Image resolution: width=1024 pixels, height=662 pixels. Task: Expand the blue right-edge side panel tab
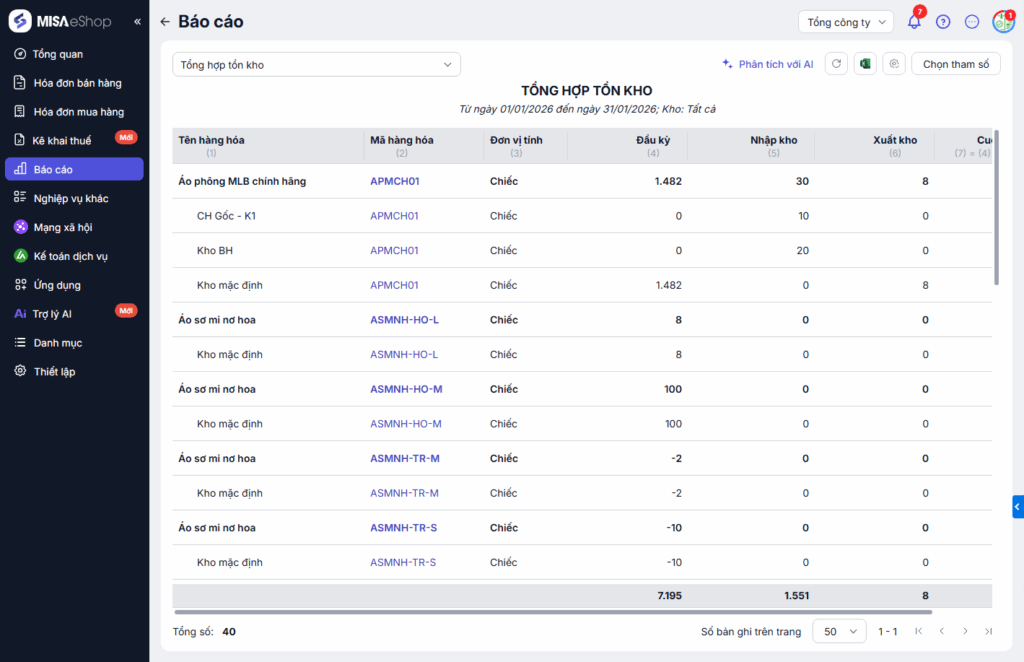(x=1017, y=507)
